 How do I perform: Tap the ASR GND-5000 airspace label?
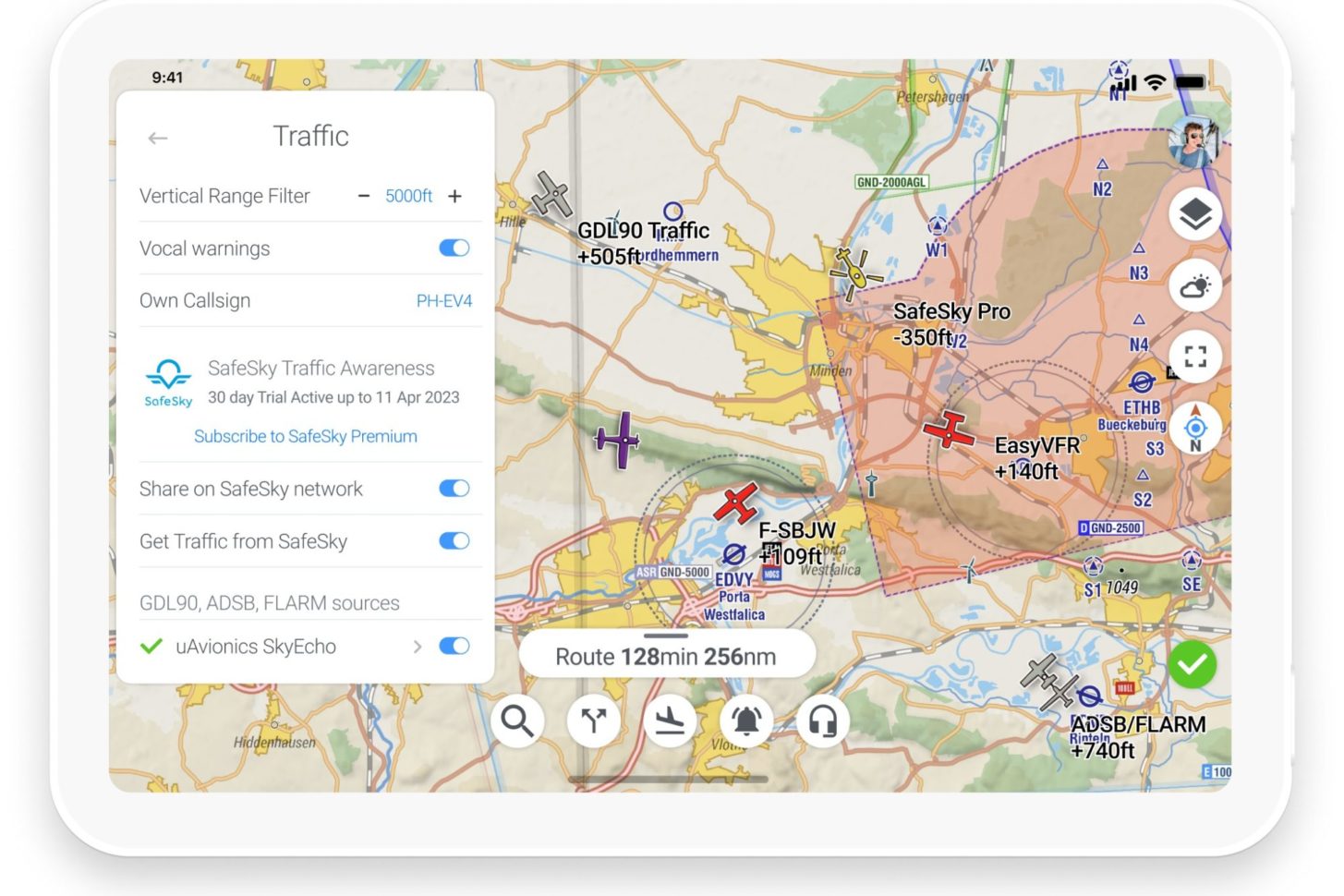pos(673,573)
